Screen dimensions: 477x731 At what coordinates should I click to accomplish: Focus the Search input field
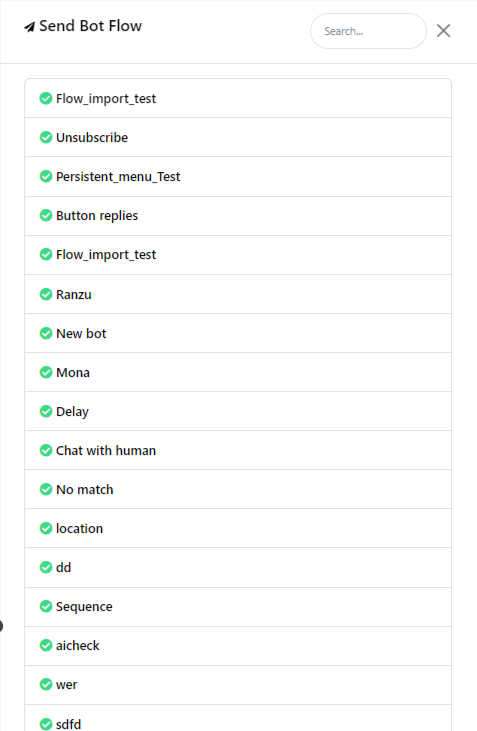tap(368, 31)
